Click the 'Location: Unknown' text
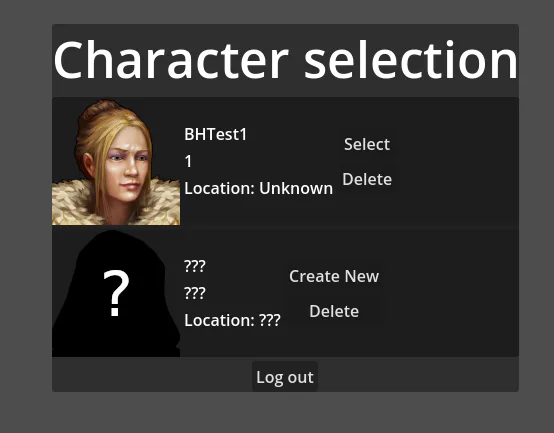 tap(258, 188)
